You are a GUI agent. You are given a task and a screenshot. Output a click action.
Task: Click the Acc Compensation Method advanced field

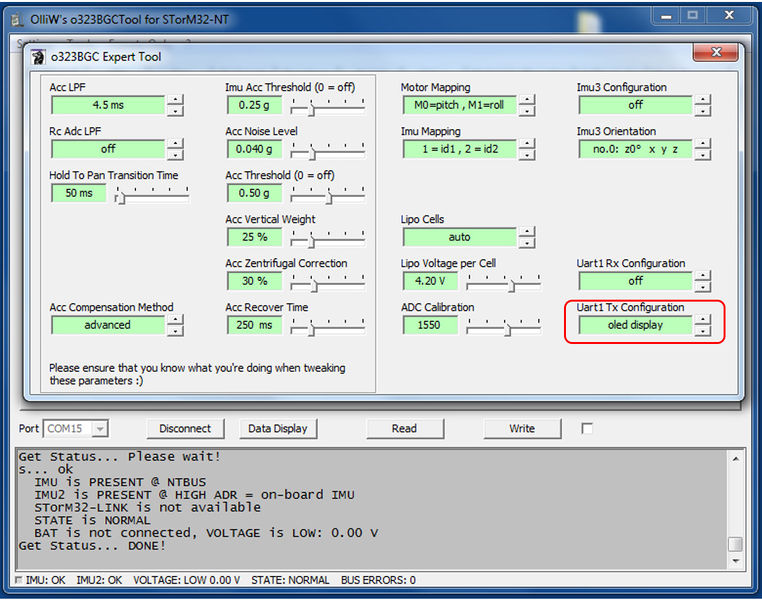tap(108, 325)
